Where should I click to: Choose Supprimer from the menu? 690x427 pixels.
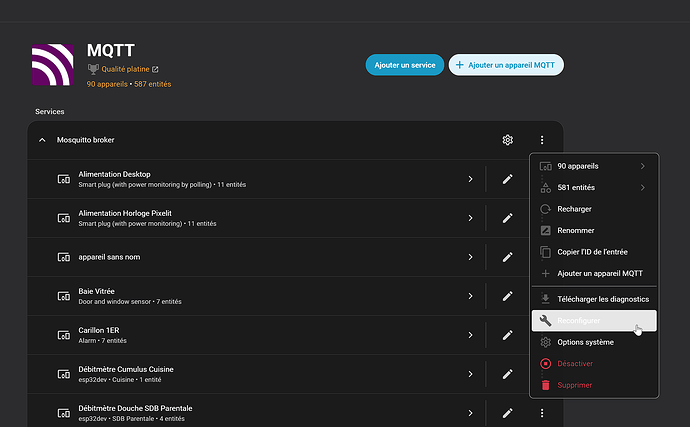click(x=594, y=385)
